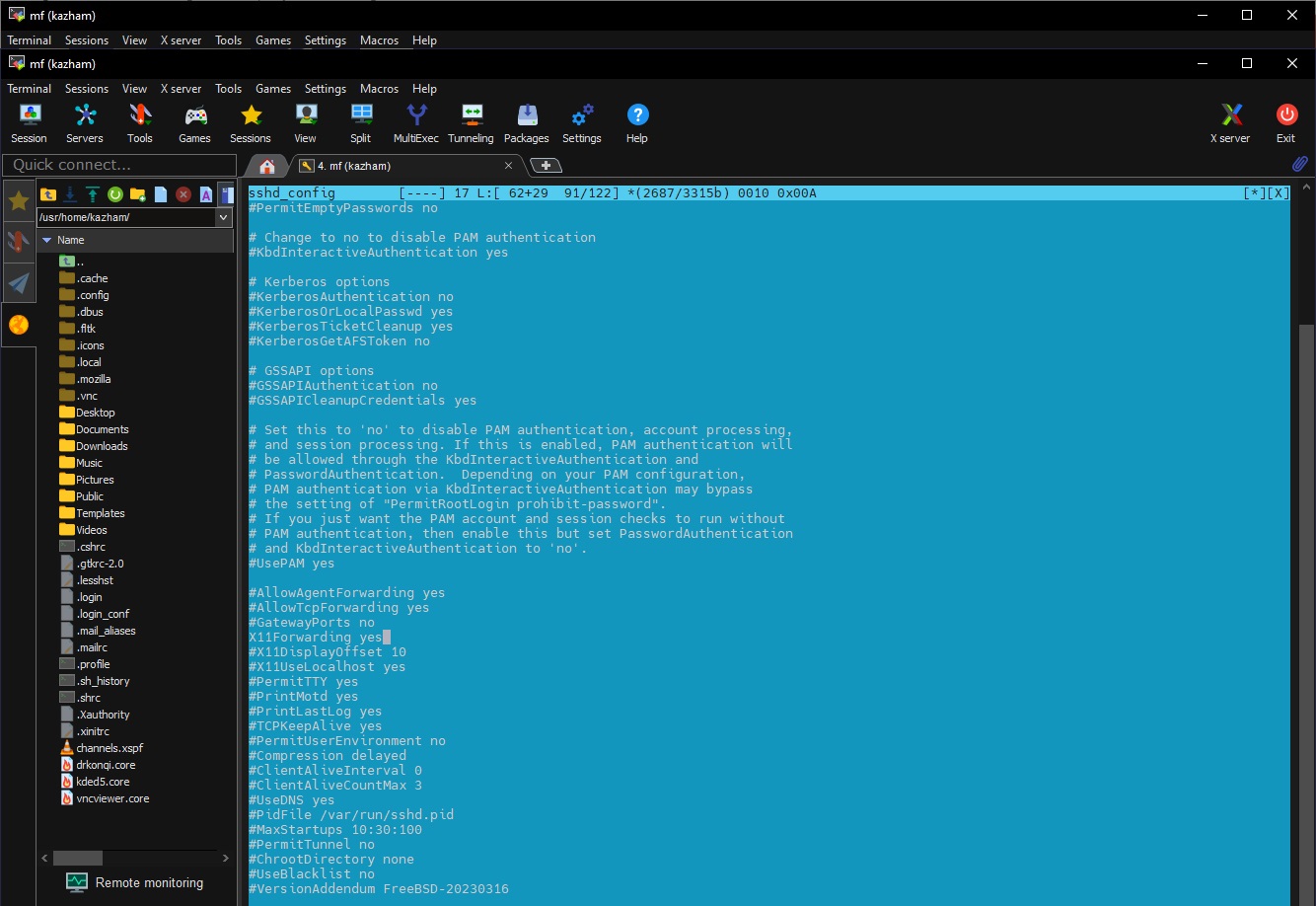Screen dimensions: 1316x906
Task: Open Settings menu in back window
Action: (x=326, y=40)
